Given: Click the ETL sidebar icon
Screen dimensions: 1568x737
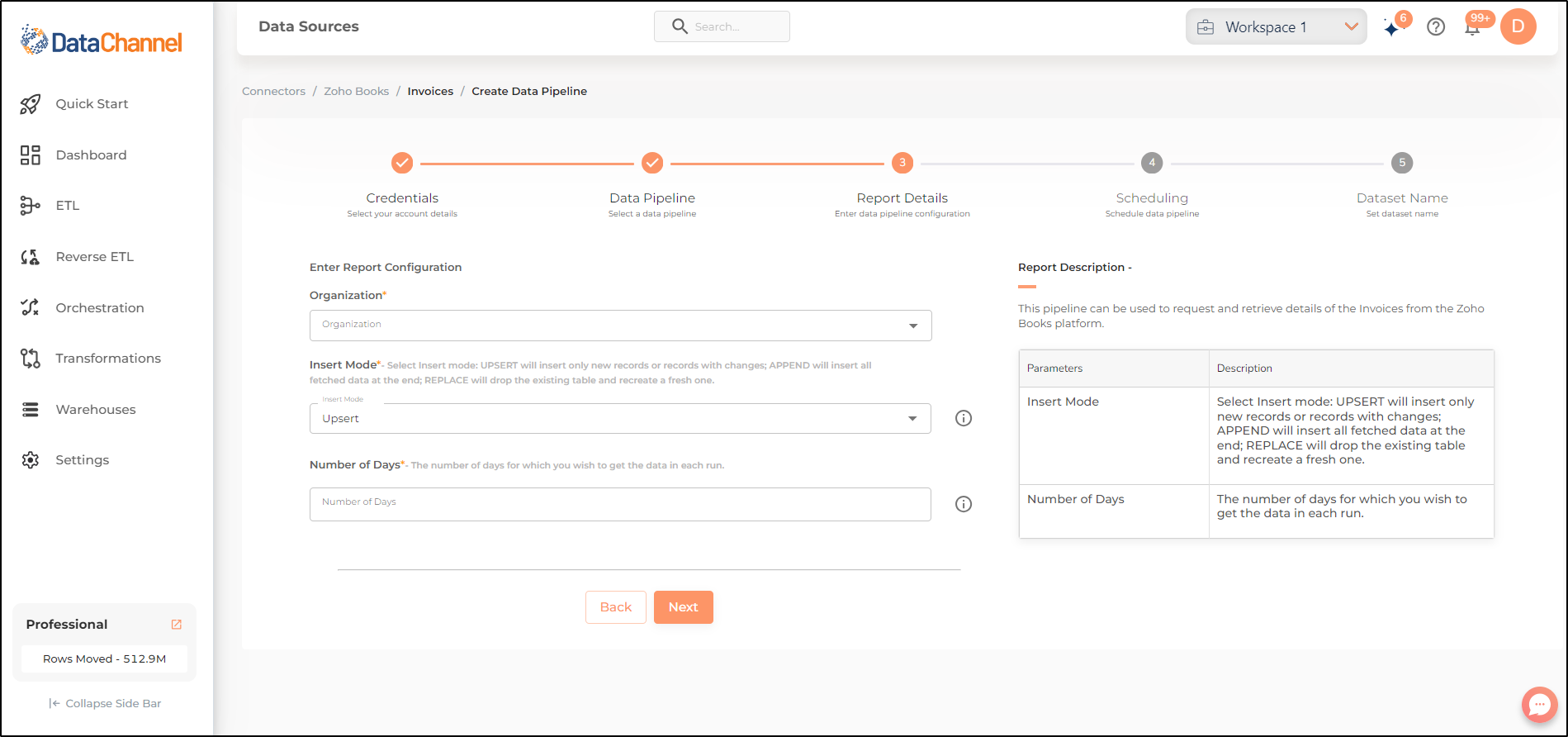Looking at the screenshot, I should click(x=31, y=206).
